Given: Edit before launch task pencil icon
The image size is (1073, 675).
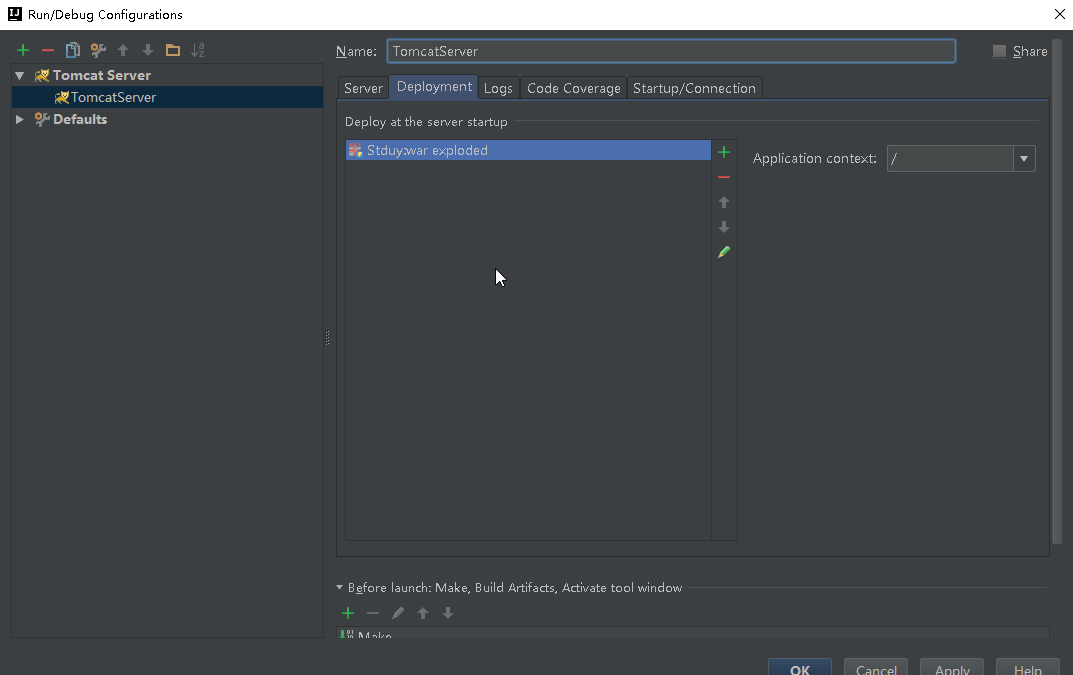Looking at the screenshot, I should pyautogui.click(x=398, y=613).
